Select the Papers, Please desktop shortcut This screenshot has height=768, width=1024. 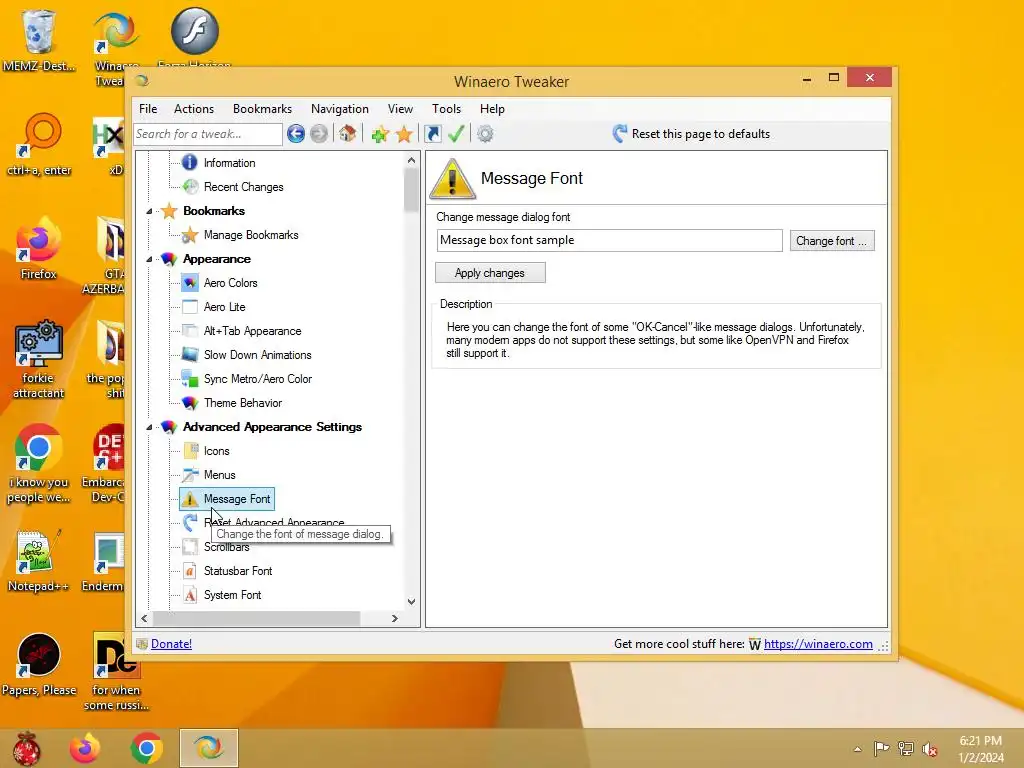point(39,664)
